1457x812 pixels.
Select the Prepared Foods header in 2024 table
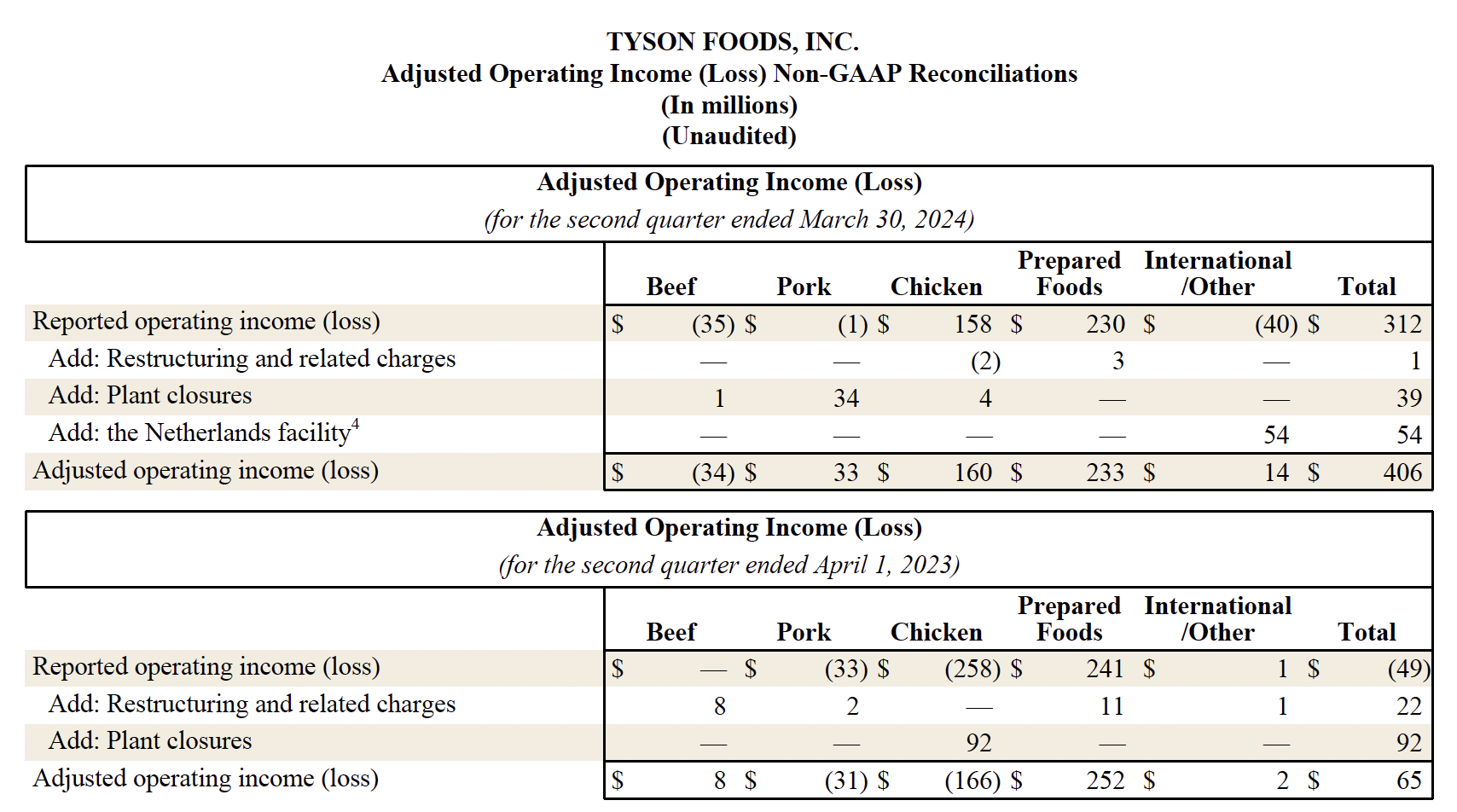[x=1069, y=274]
